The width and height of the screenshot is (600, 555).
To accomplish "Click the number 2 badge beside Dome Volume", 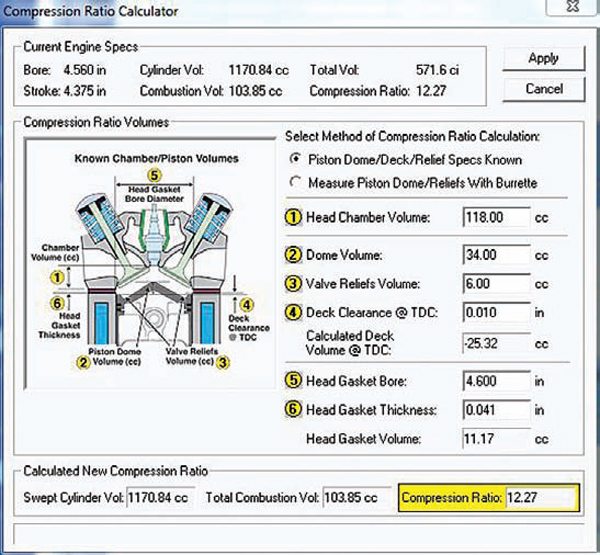I will [293, 255].
